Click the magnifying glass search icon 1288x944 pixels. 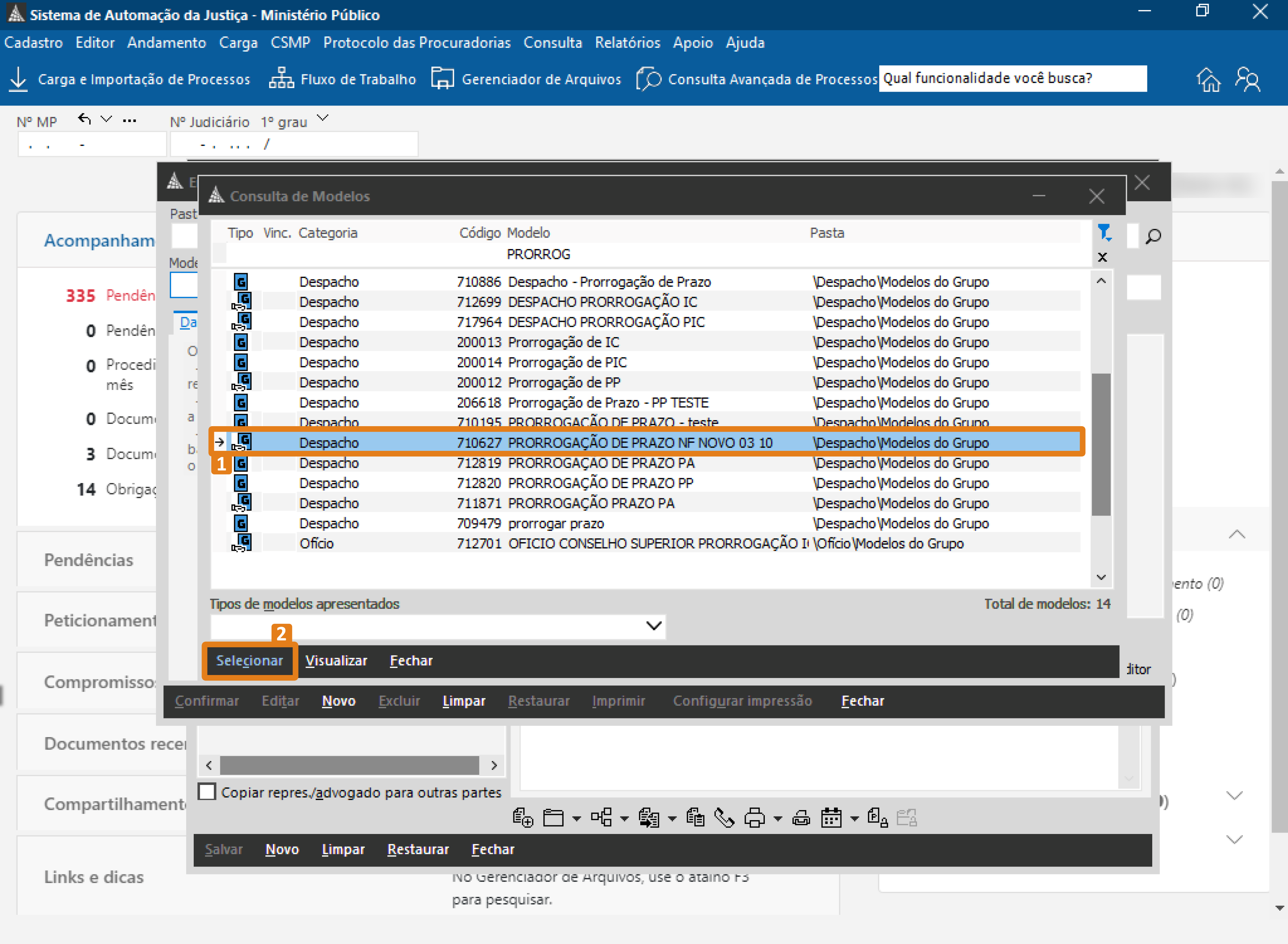[x=1153, y=236]
